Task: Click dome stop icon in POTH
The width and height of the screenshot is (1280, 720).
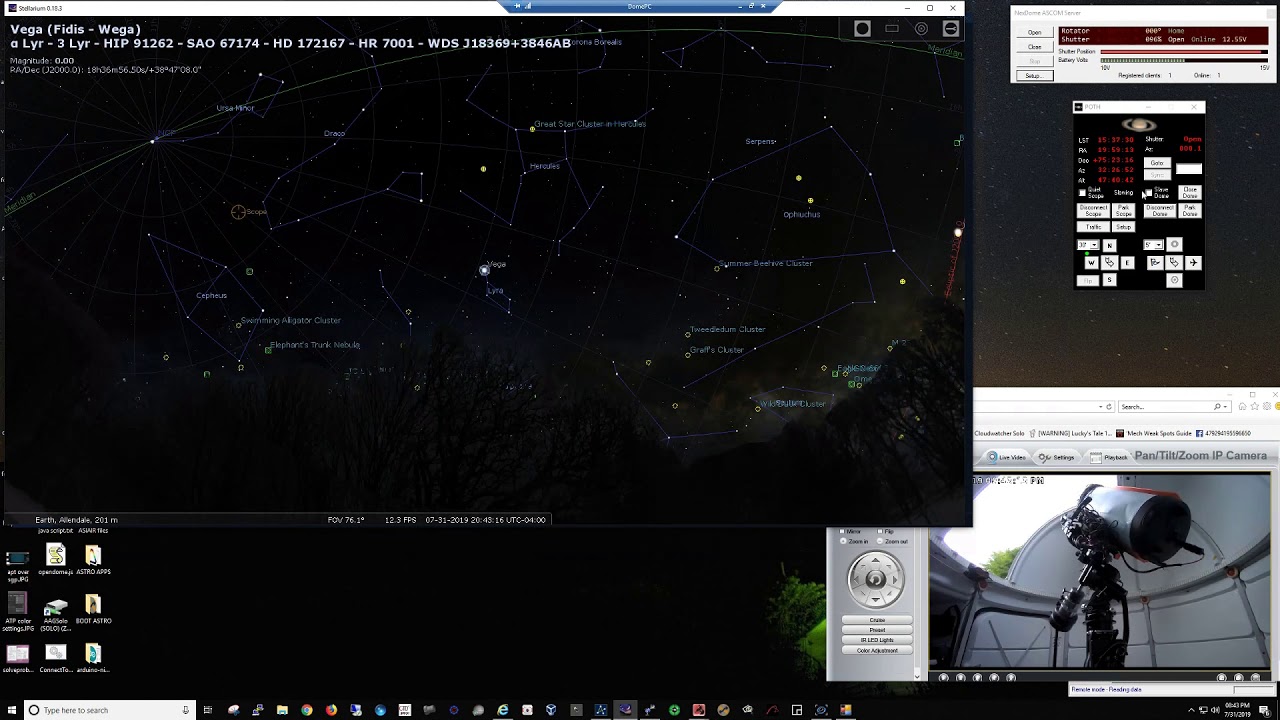Action: coord(1175,262)
